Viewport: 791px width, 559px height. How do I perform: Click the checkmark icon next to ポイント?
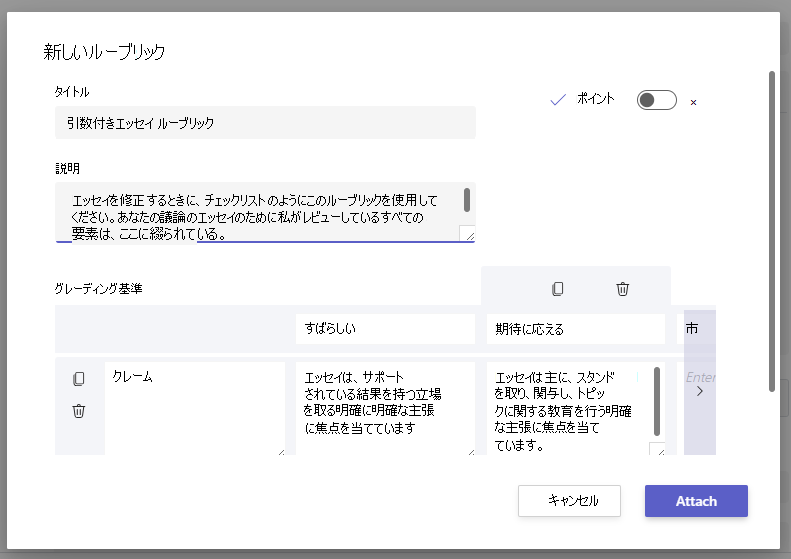pyautogui.click(x=558, y=100)
